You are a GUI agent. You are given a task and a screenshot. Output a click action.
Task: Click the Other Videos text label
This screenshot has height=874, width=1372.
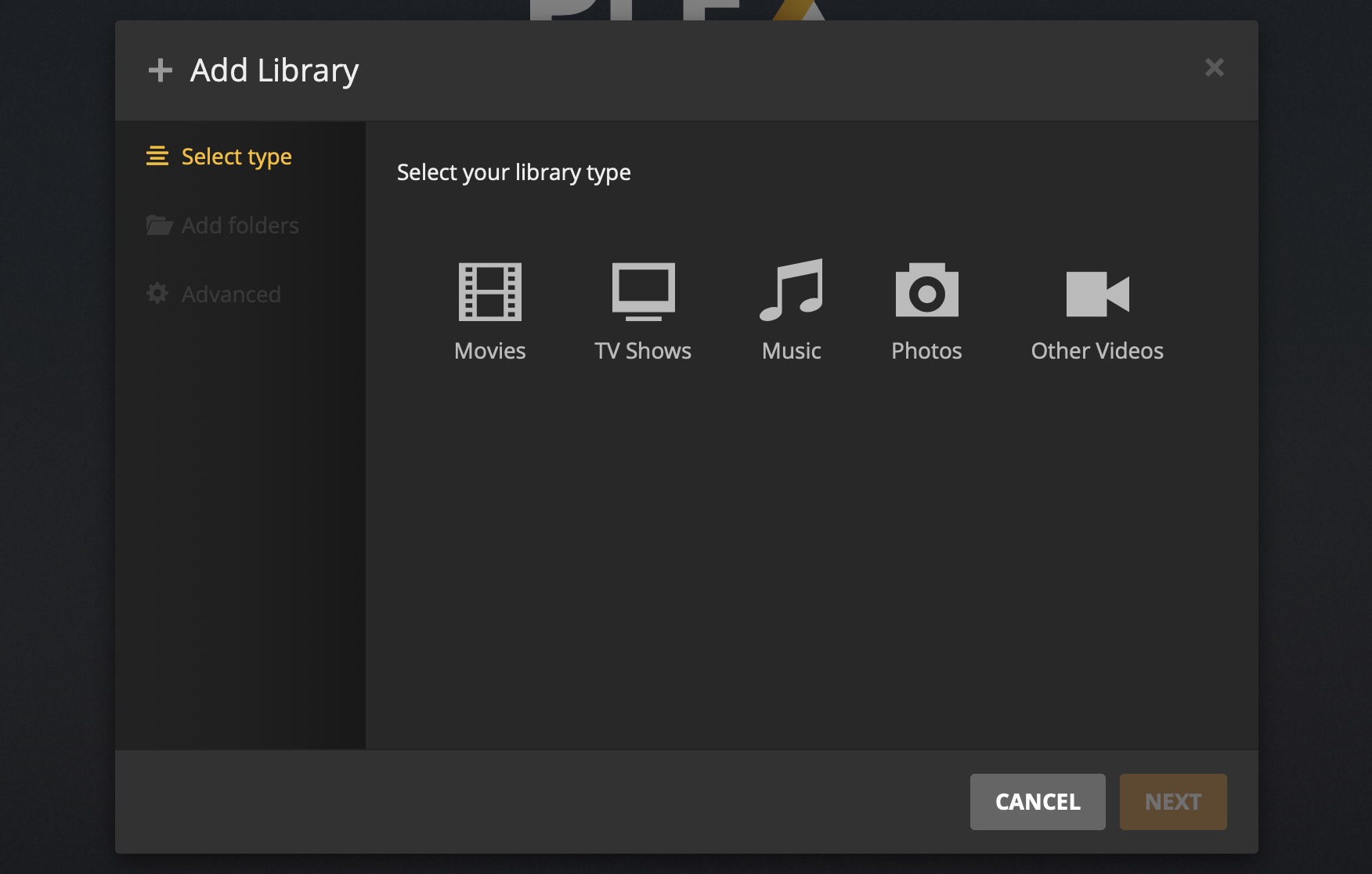click(x=1097, y=351)
